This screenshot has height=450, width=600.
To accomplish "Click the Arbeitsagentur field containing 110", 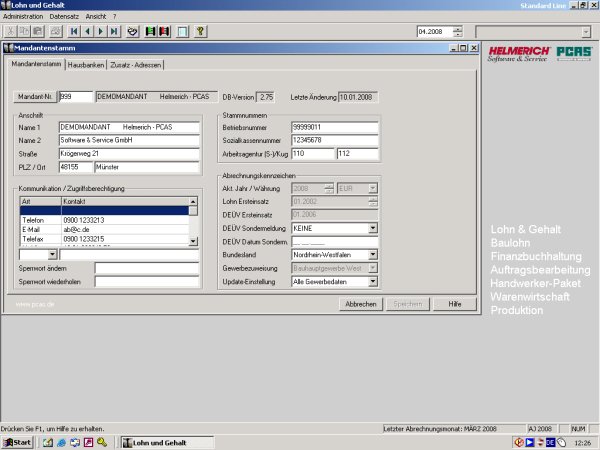I will (x=313, y=154).
